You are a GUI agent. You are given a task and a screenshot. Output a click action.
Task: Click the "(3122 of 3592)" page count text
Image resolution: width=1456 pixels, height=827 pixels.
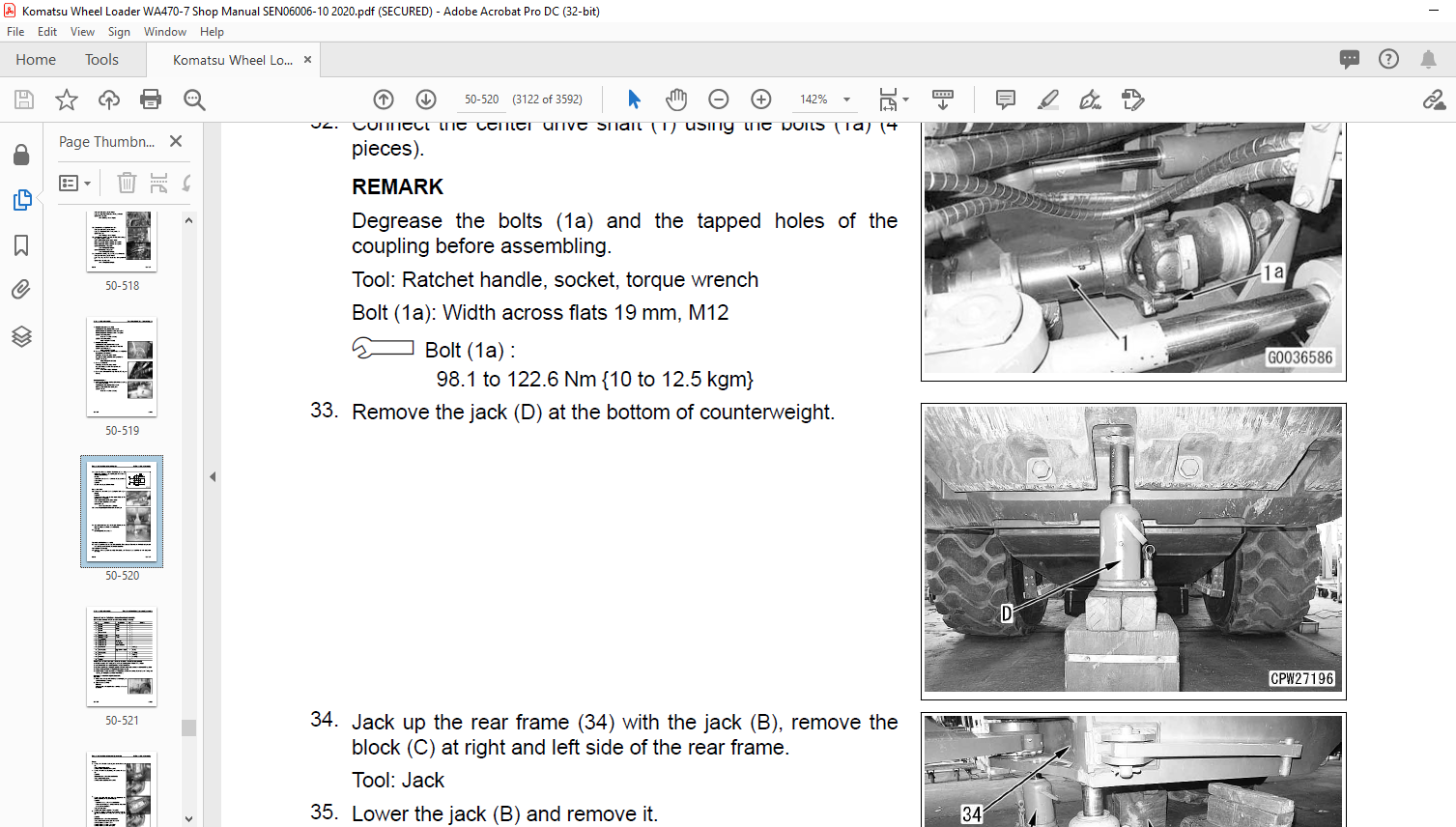[x=547, y=100]
